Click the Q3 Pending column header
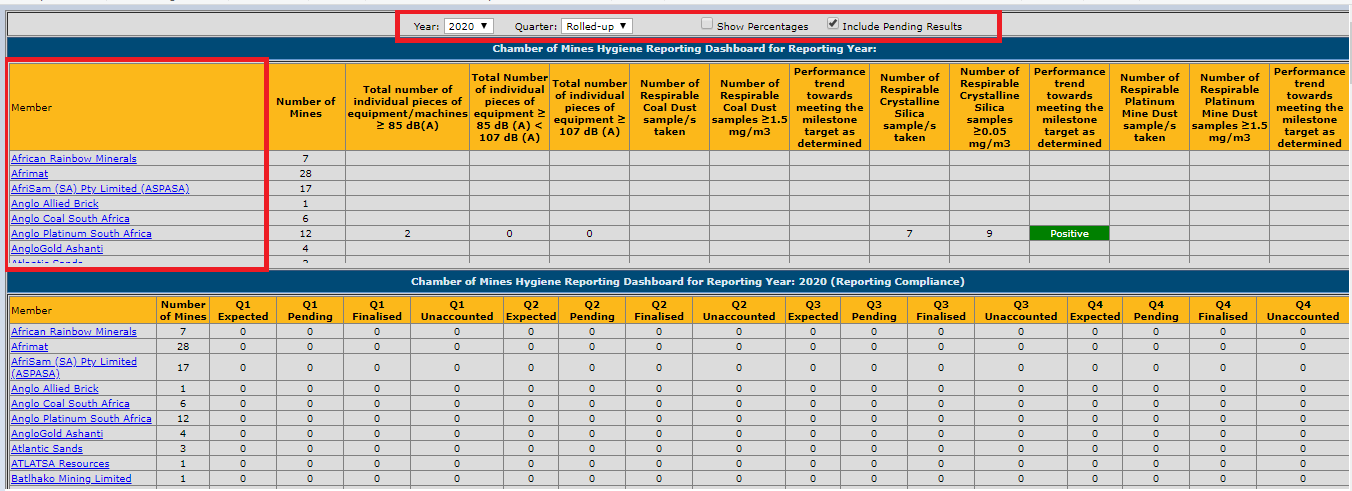The image size is (1352, 491). [874, 310]
